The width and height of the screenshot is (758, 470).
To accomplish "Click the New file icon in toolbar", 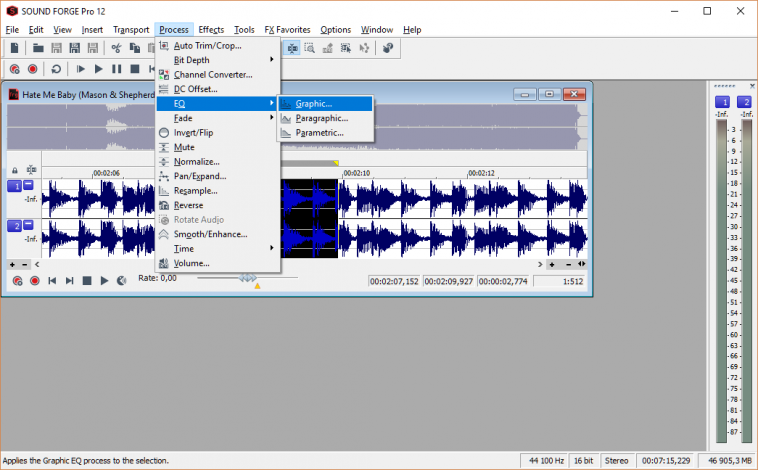I will [14, 47].
